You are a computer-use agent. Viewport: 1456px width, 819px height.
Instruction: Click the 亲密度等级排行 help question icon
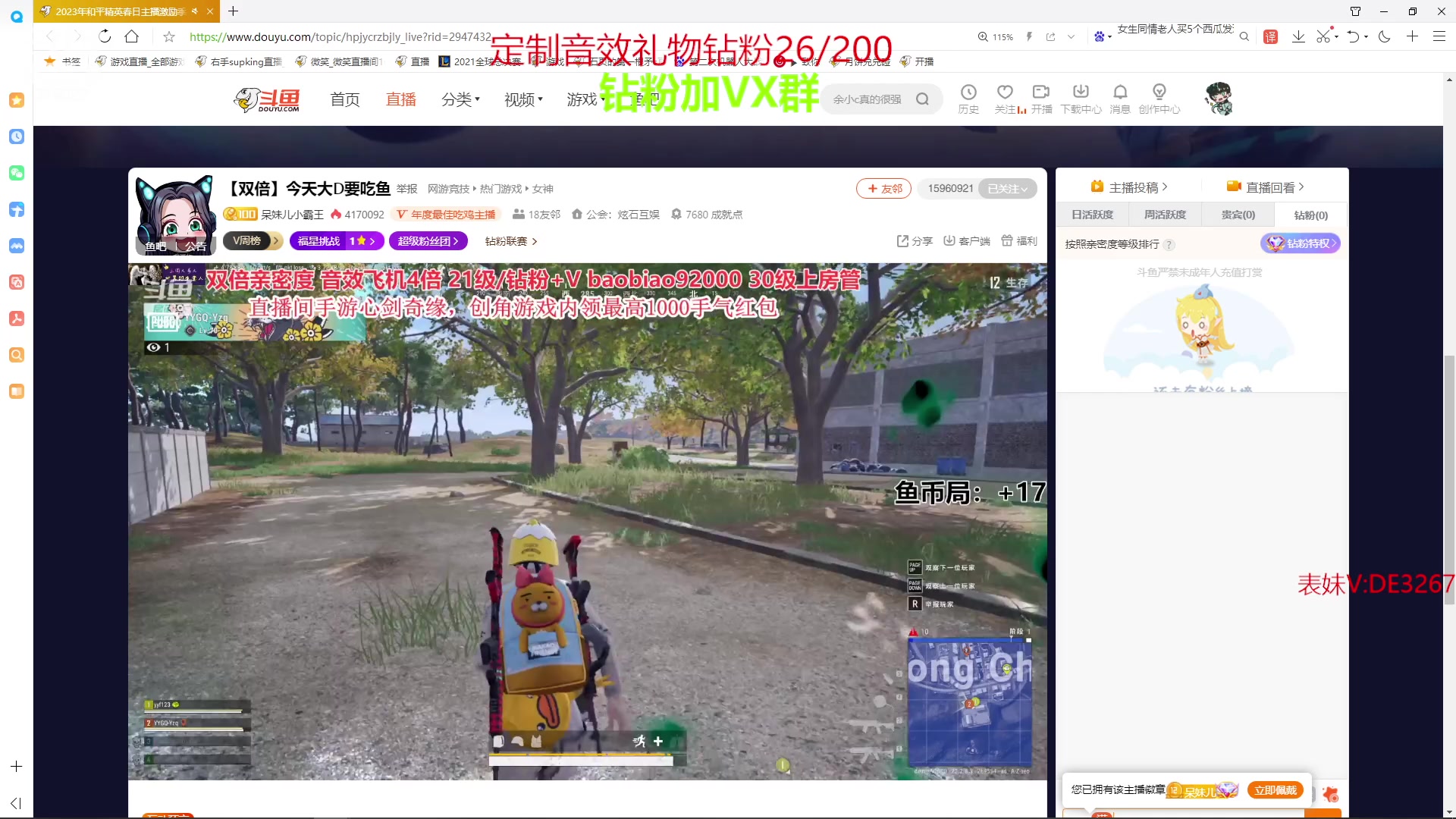click(1169, 244)
